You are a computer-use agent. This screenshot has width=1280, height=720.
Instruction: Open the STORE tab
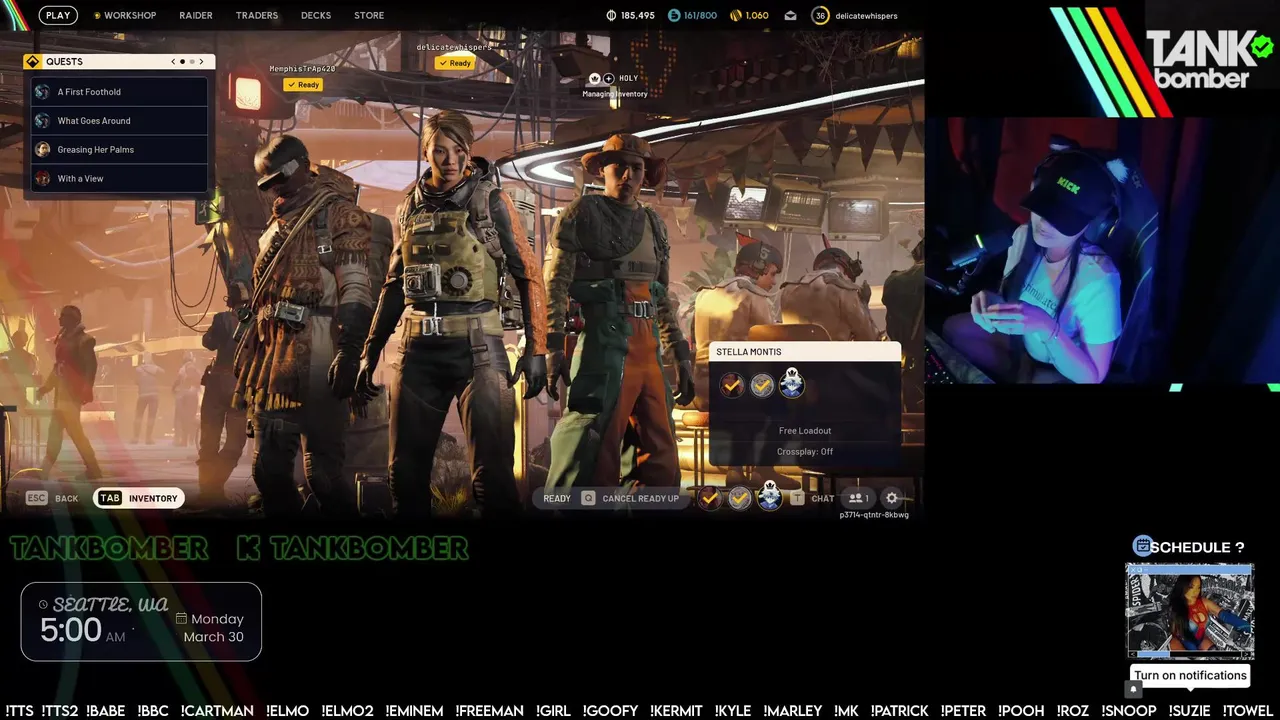tap(369, 15)
